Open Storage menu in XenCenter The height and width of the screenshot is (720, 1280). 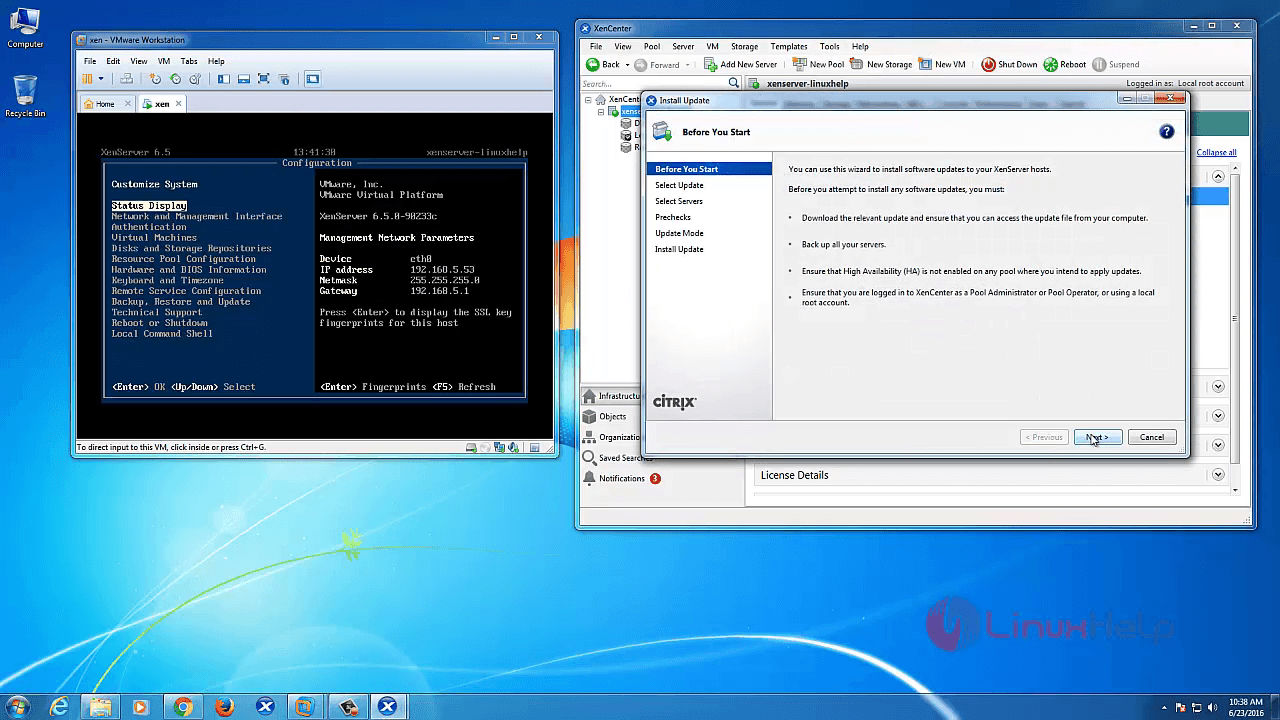[x=744, y=46]
